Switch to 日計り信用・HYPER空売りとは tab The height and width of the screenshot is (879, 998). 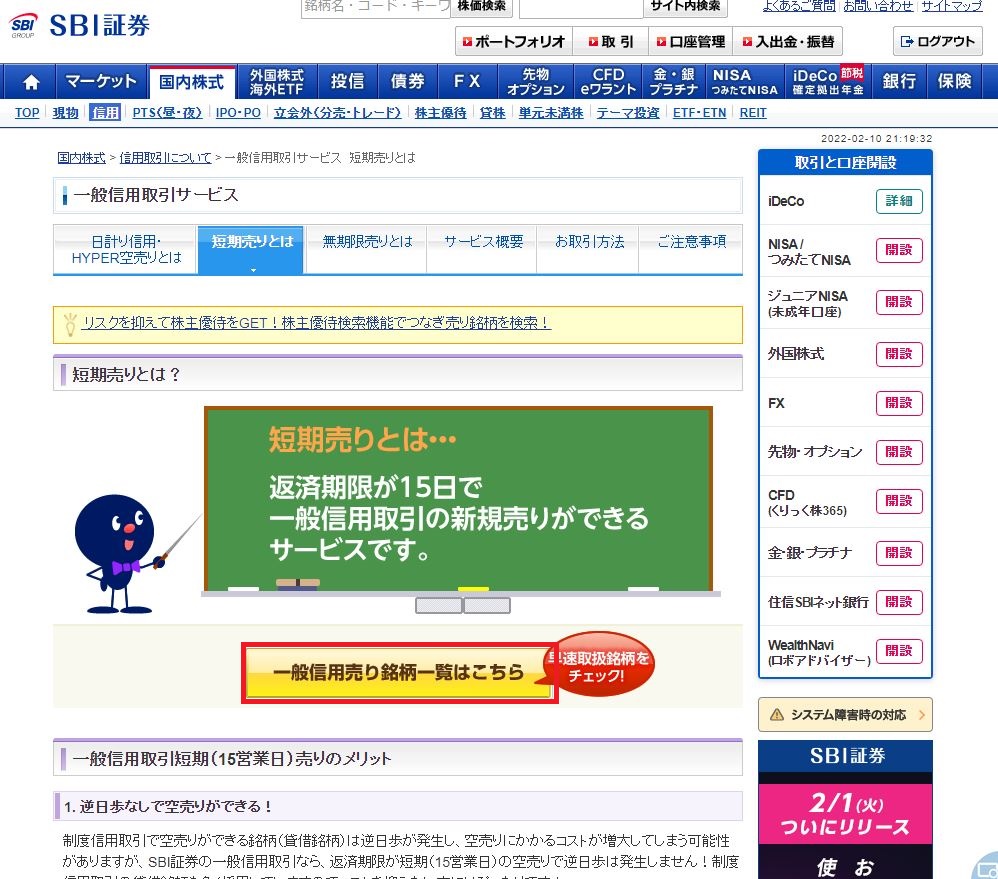[125, 250]
